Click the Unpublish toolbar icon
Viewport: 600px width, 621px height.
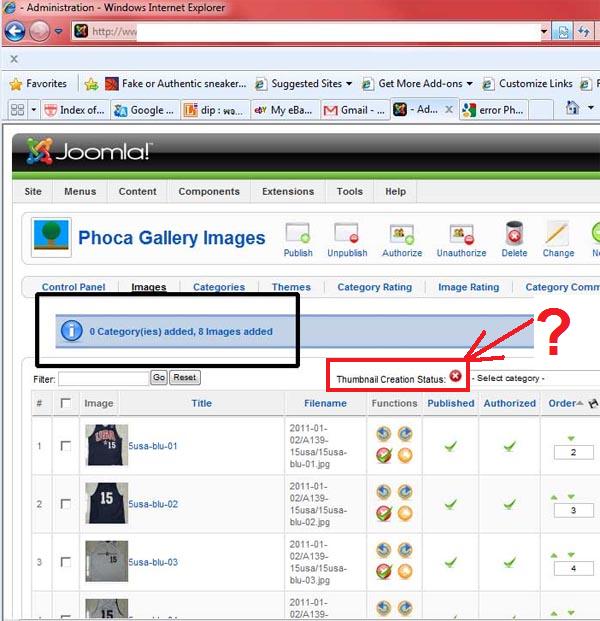click(347, 234)
